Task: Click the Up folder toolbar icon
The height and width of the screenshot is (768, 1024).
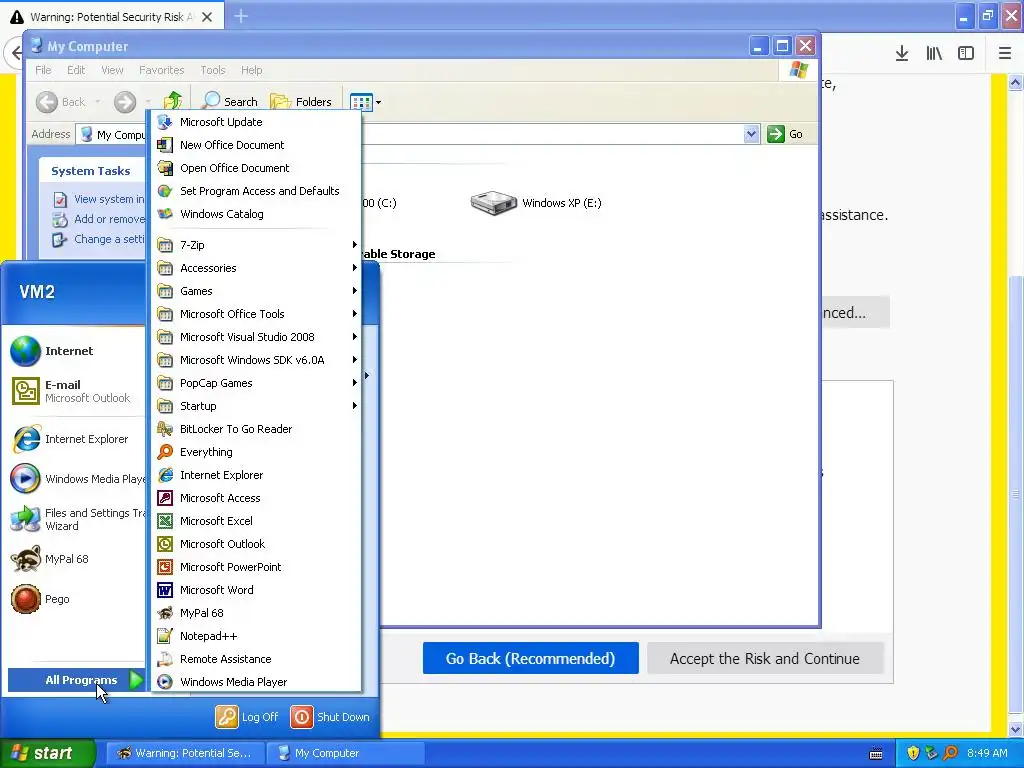Action: point(172,101)
